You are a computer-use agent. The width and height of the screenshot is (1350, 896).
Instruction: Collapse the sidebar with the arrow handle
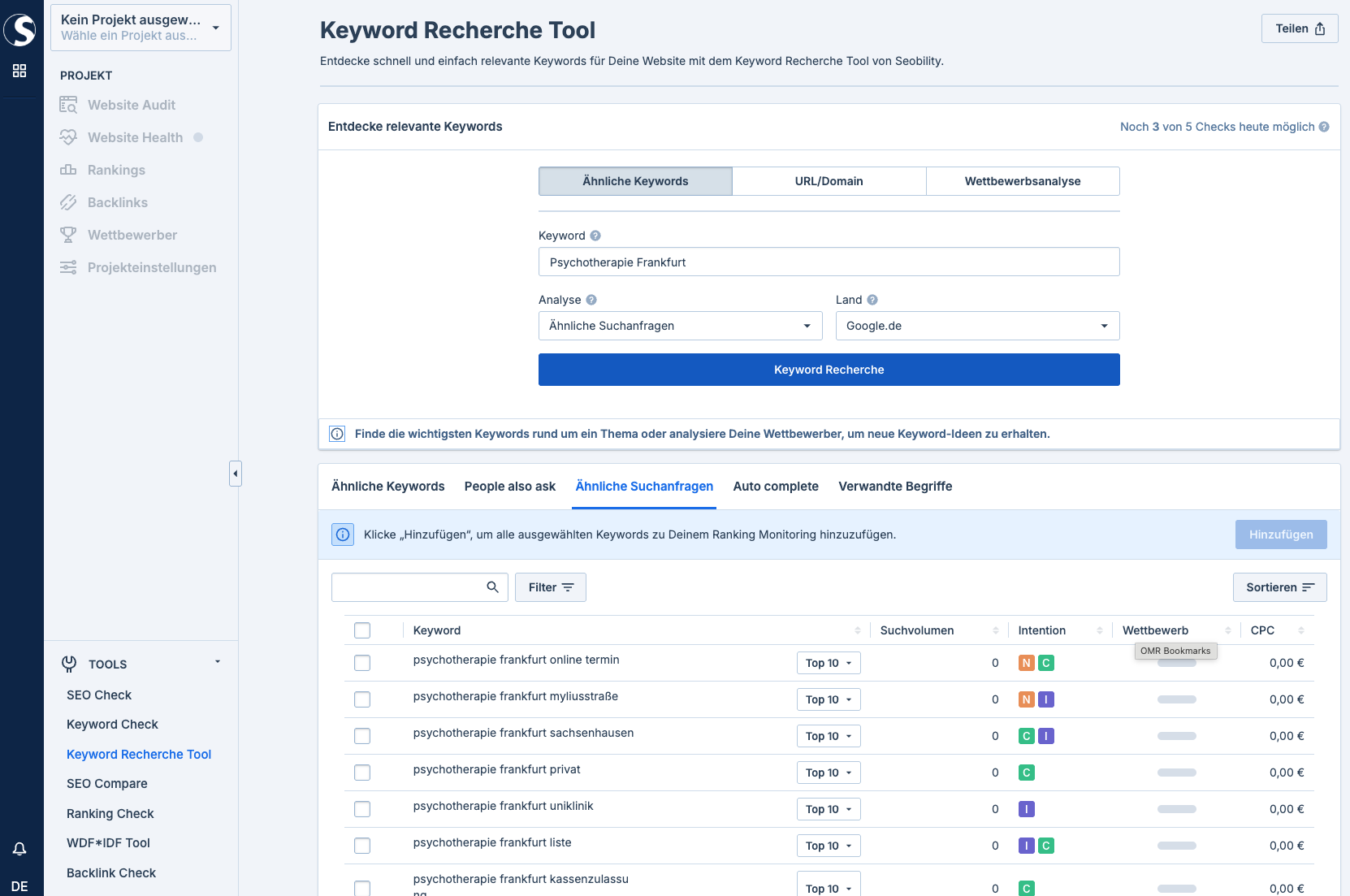click(236, 474)
